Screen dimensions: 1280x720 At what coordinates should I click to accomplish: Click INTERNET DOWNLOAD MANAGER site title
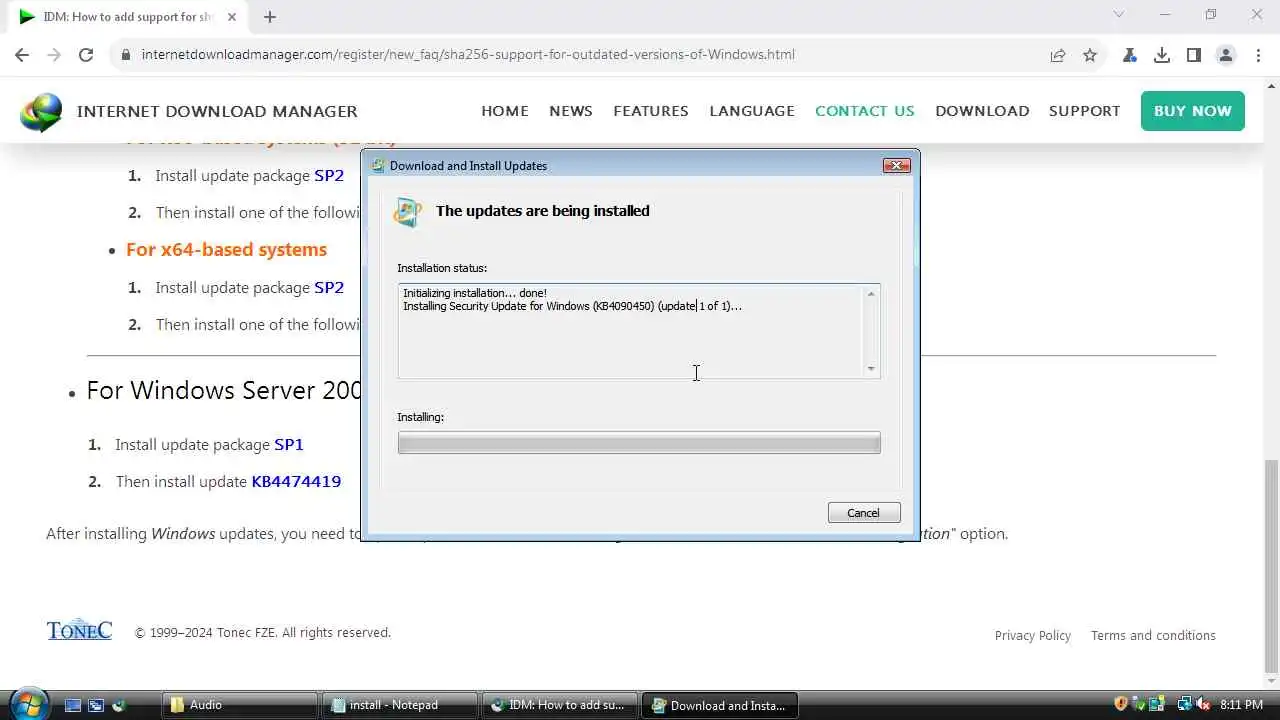(x=217, y=111)
